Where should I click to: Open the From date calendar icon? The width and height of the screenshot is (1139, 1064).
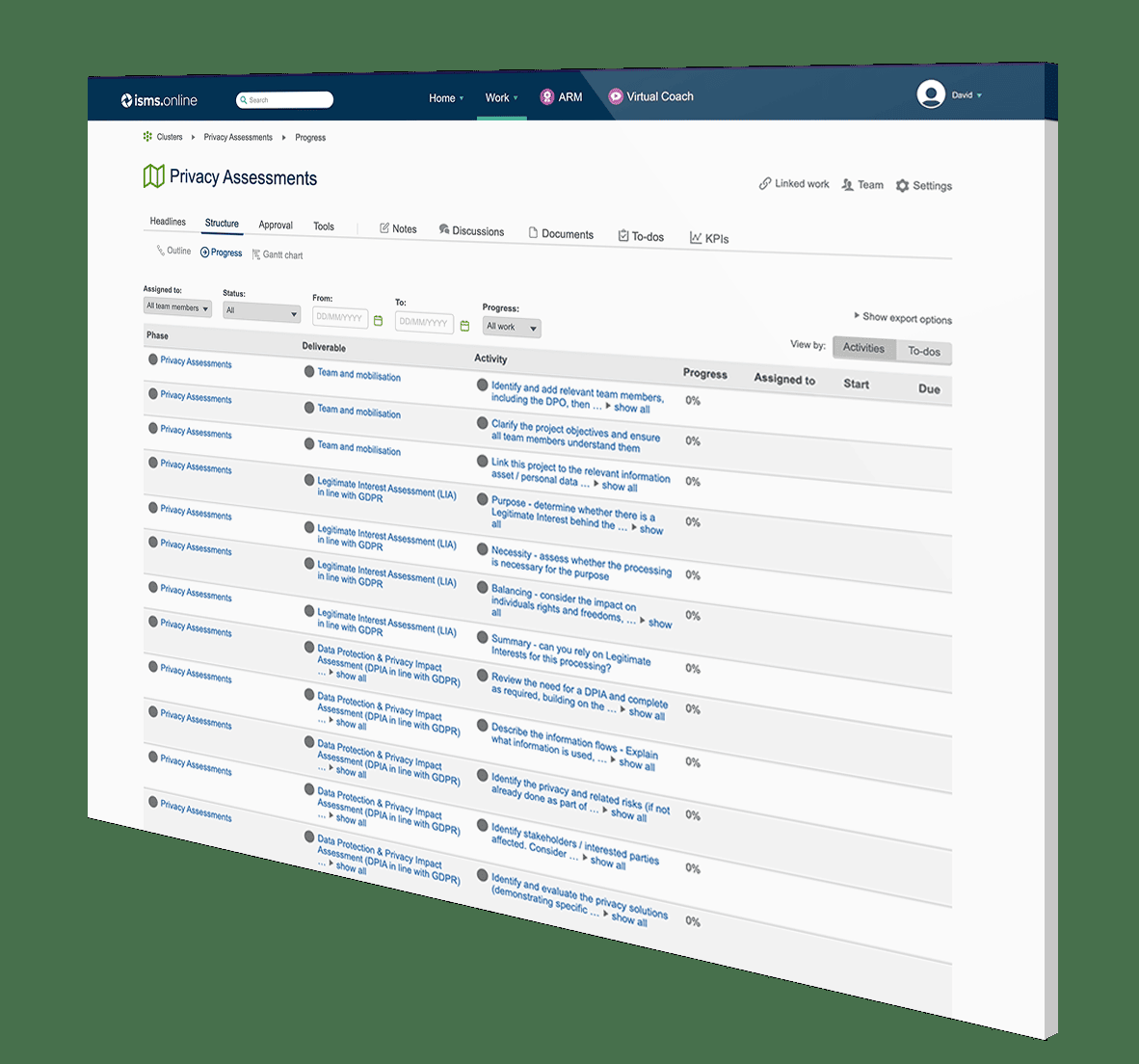pyautogui.click(x=378, y=320)
